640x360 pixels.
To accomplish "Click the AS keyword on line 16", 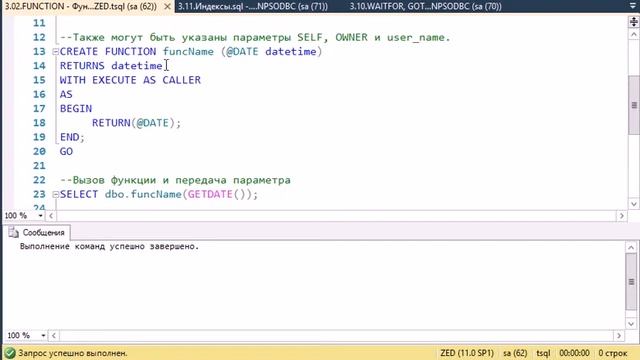I will [x=66, y=95].
